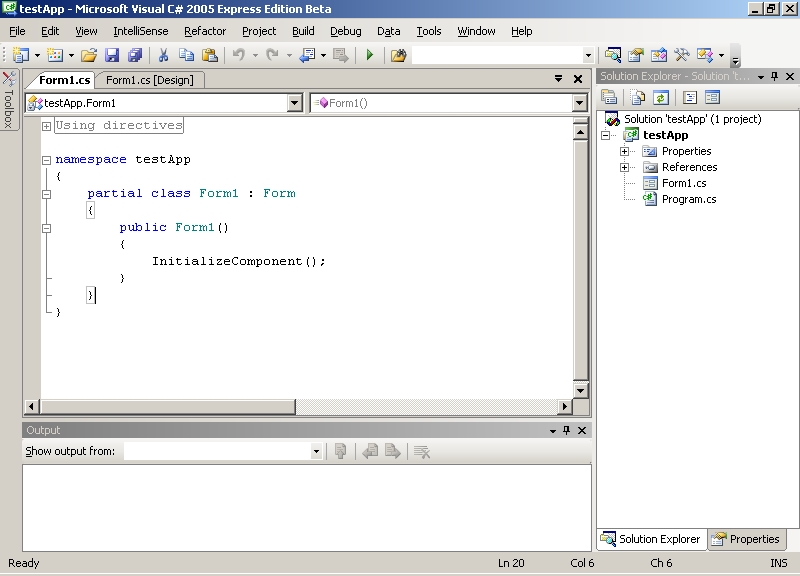The width and height of the screenshot is (800, 576).
Task: Open the testApp.Form1 class dropdown
Action: click(294, 103)
